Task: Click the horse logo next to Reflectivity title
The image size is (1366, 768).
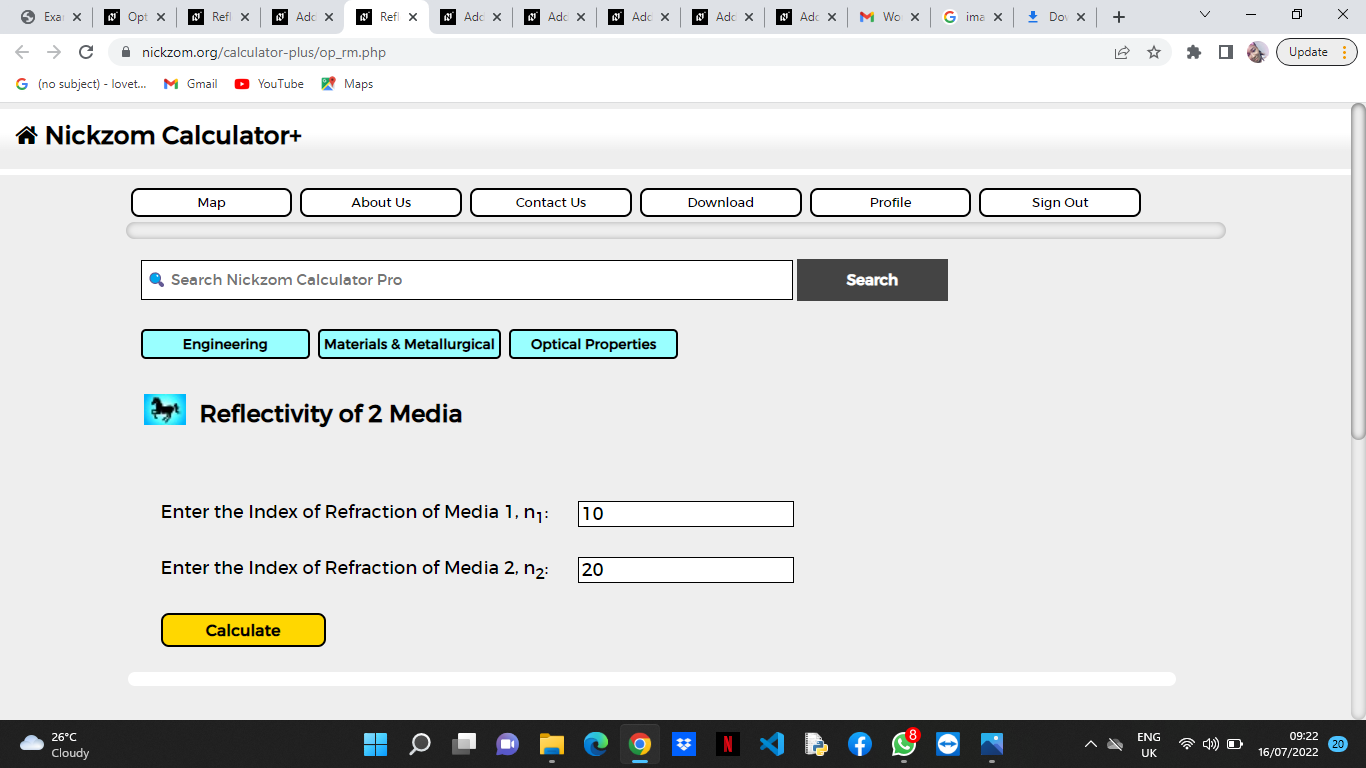Action: pyautogui.click(x=165, y=410)
